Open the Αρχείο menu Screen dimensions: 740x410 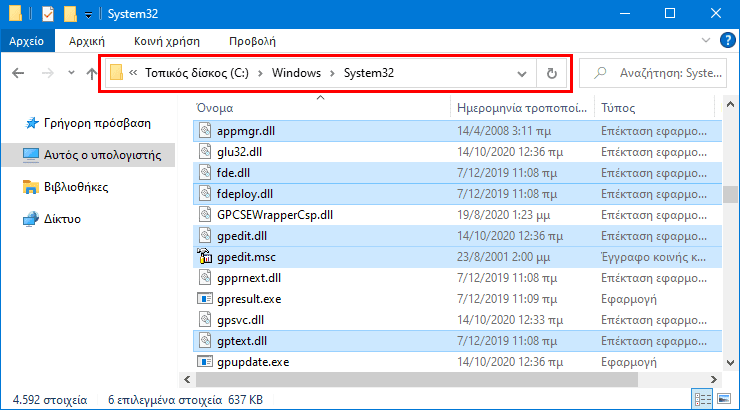(x=27, y=41)
